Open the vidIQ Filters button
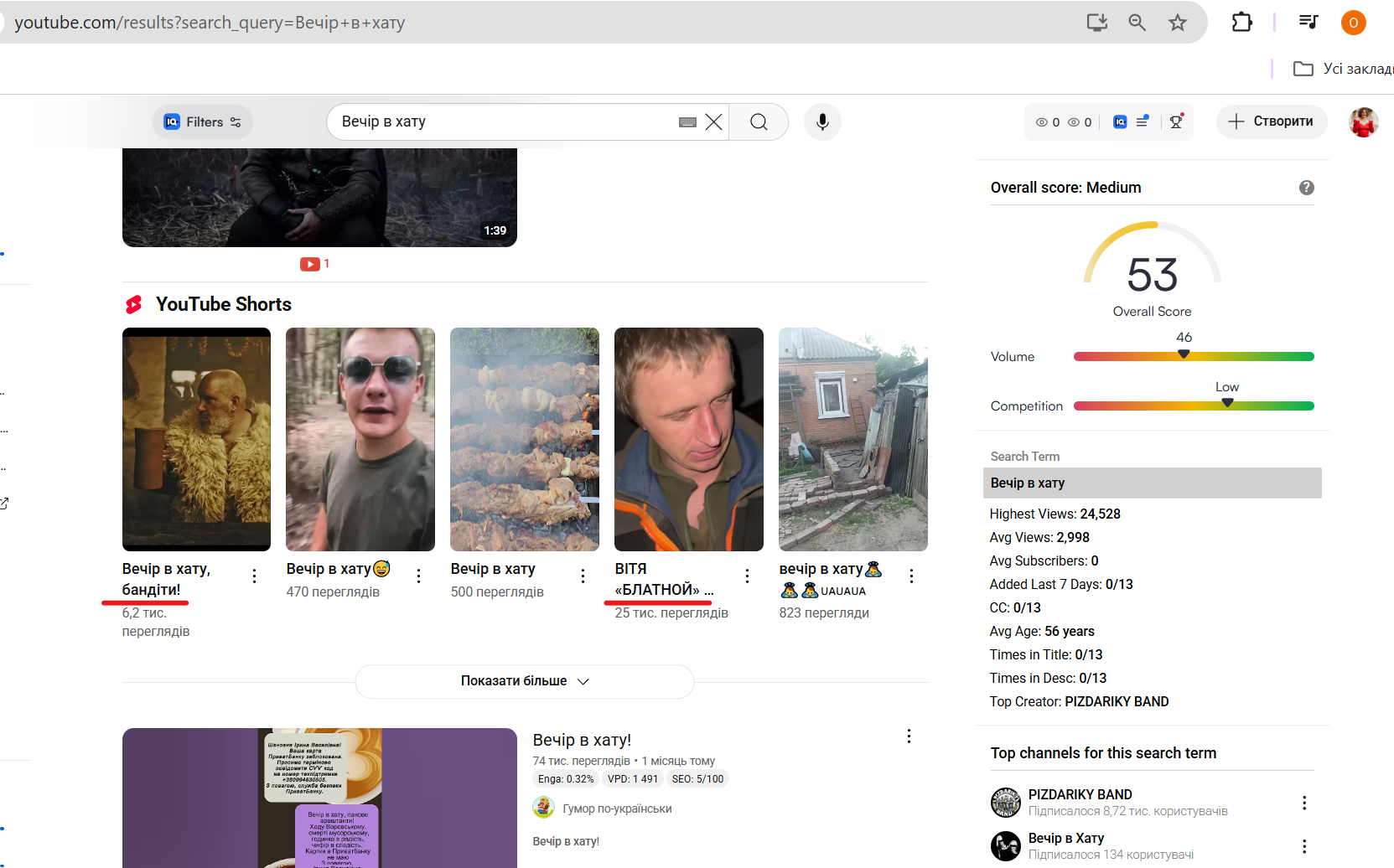The height and width of the screenshot is (868, 1394). [203, 122]
